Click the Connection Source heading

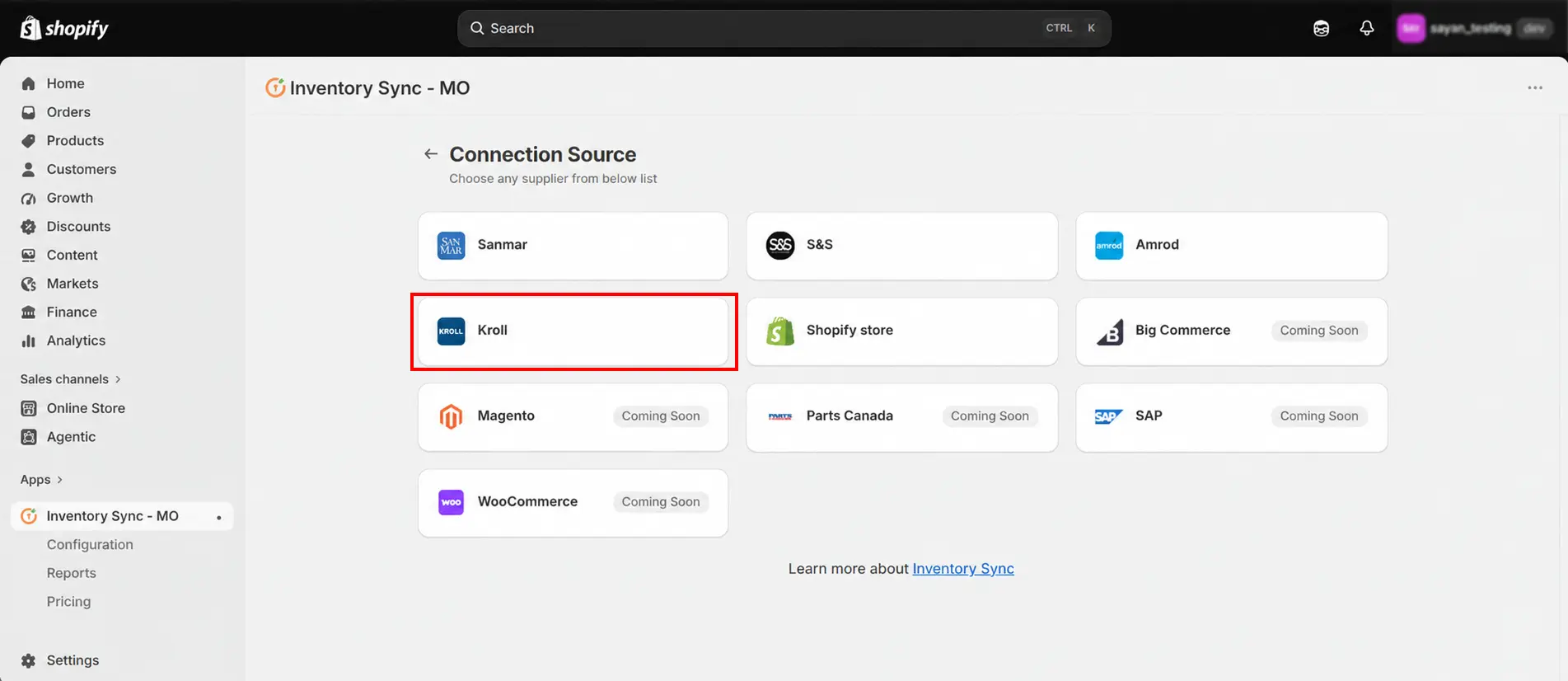[542, 154]
